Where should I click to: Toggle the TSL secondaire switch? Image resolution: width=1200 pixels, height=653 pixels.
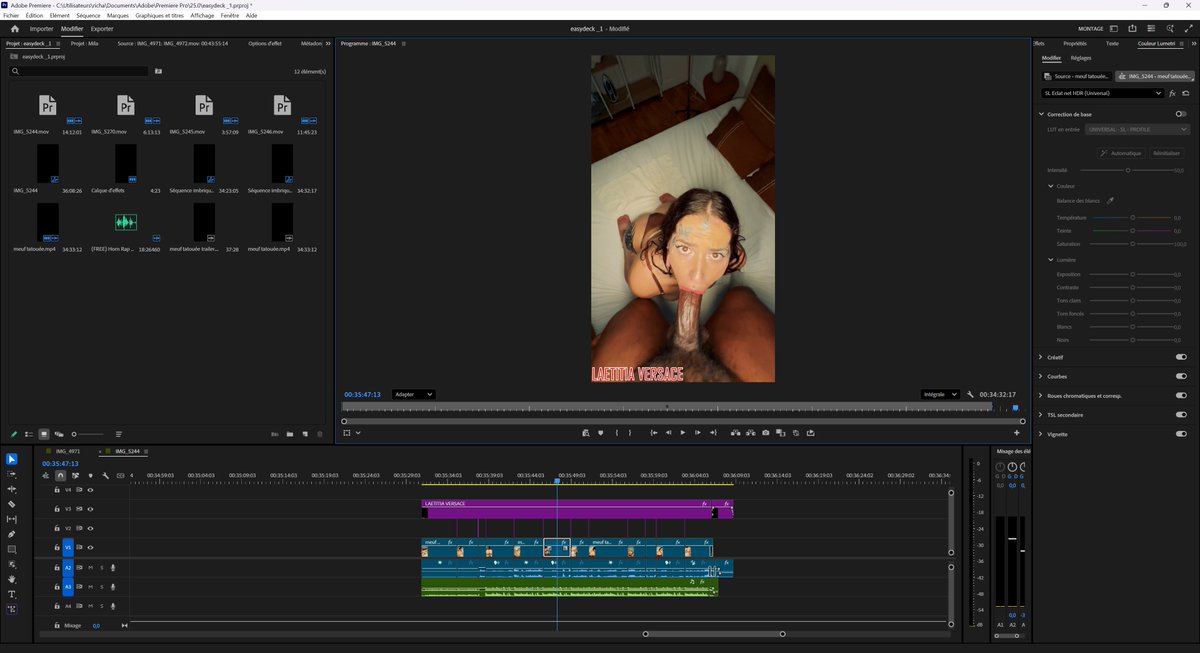click(x=1181, y=414)
